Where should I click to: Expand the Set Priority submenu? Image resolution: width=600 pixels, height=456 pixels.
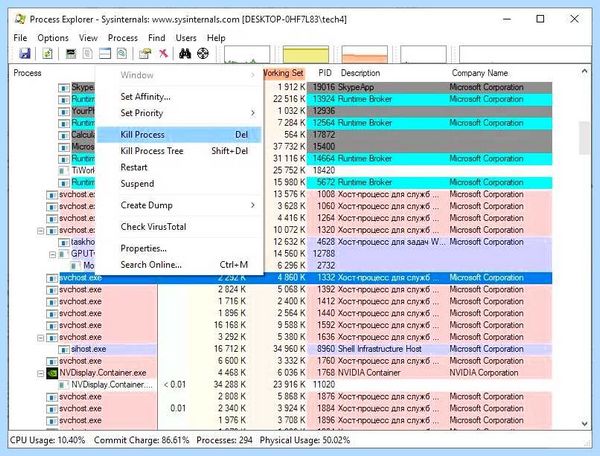pos(179,113)
